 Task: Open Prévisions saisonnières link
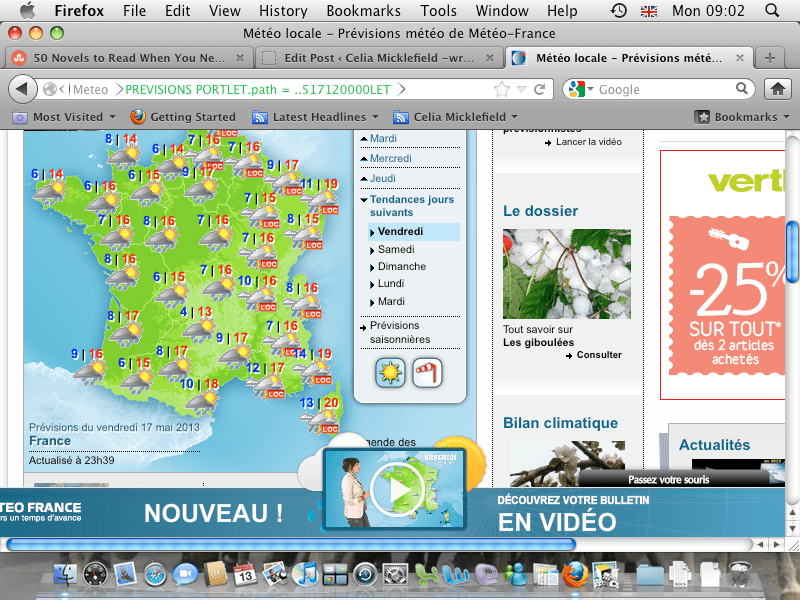399,332
